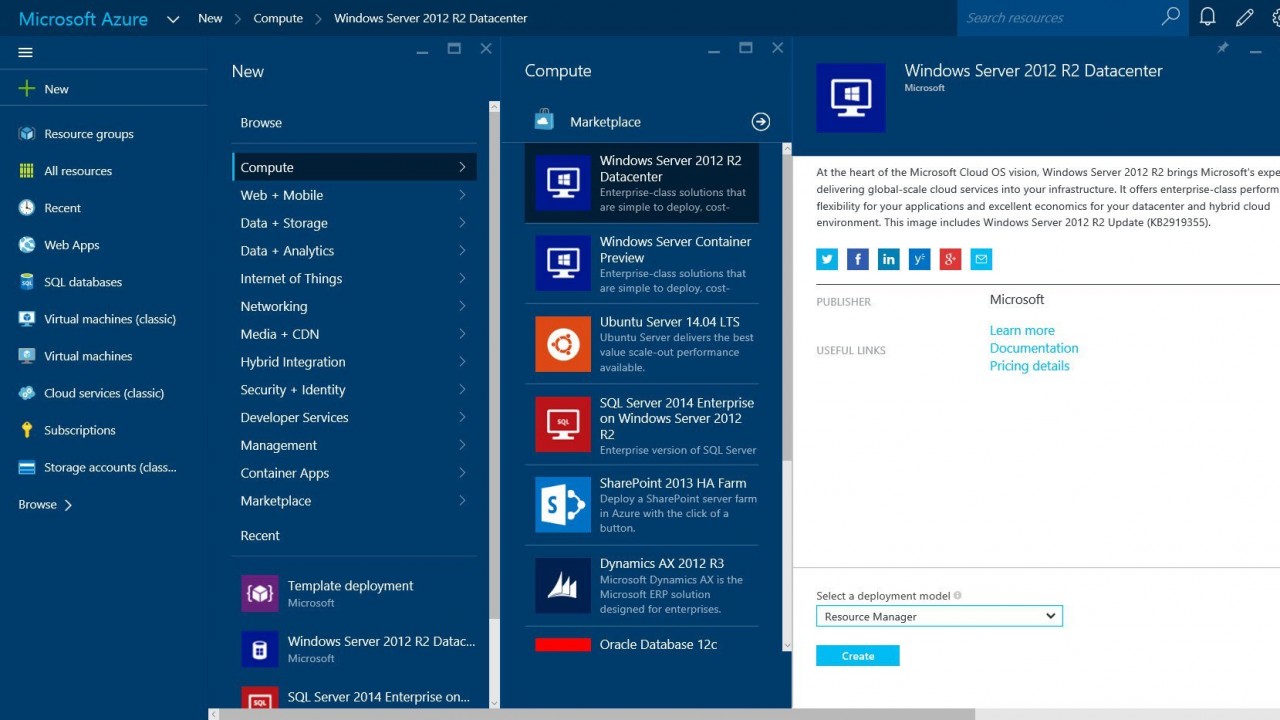
Task: Open the settings gear icon
Action: coord(1275,17)
